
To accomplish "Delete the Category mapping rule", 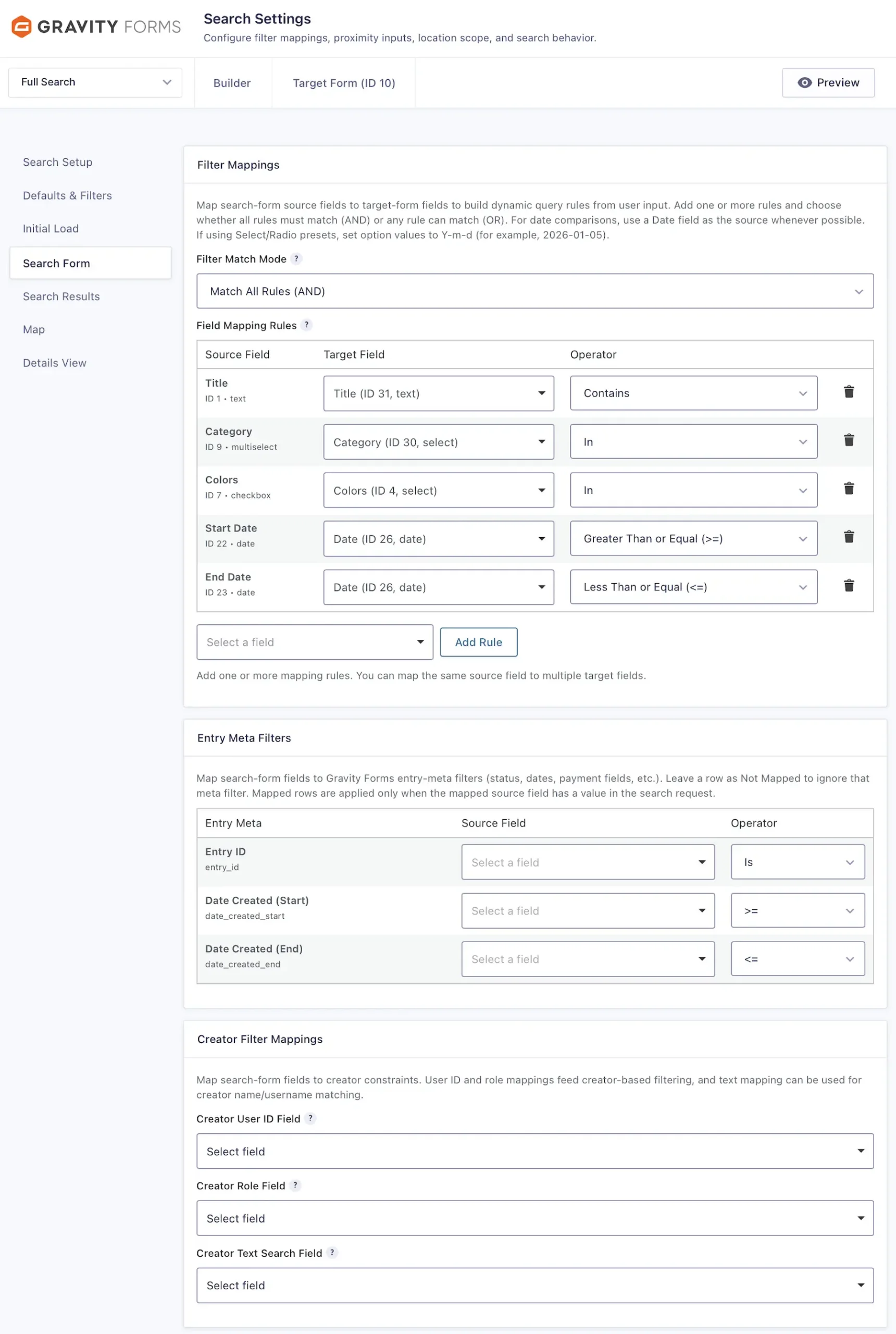I will click(849, 440).
